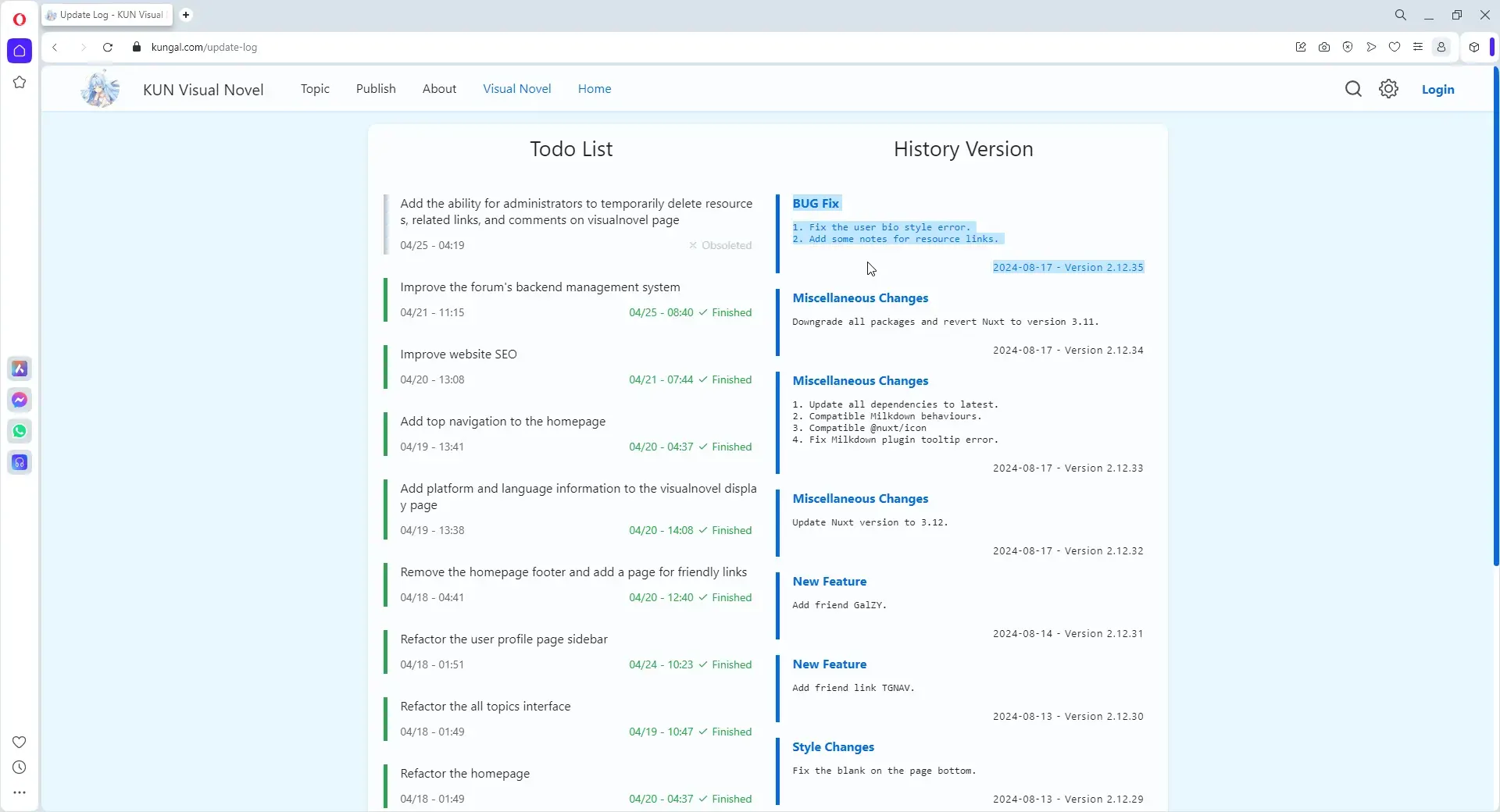Open the easy setup menu icon
This screenshot has width=1500, height=812.
coord(1418,47)
